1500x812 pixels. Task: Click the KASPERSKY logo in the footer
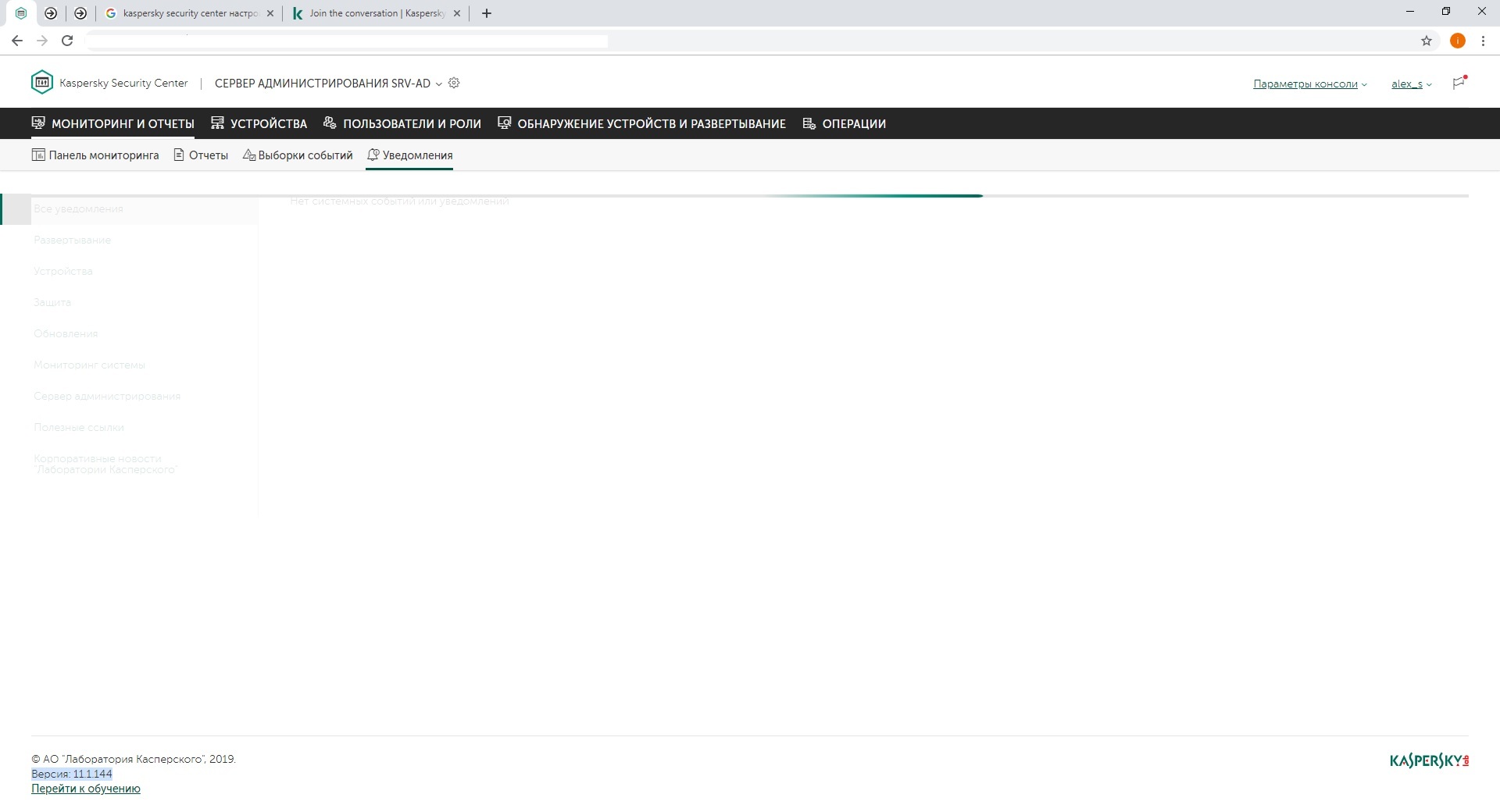pyautogui.click(x=1429, y=760)
